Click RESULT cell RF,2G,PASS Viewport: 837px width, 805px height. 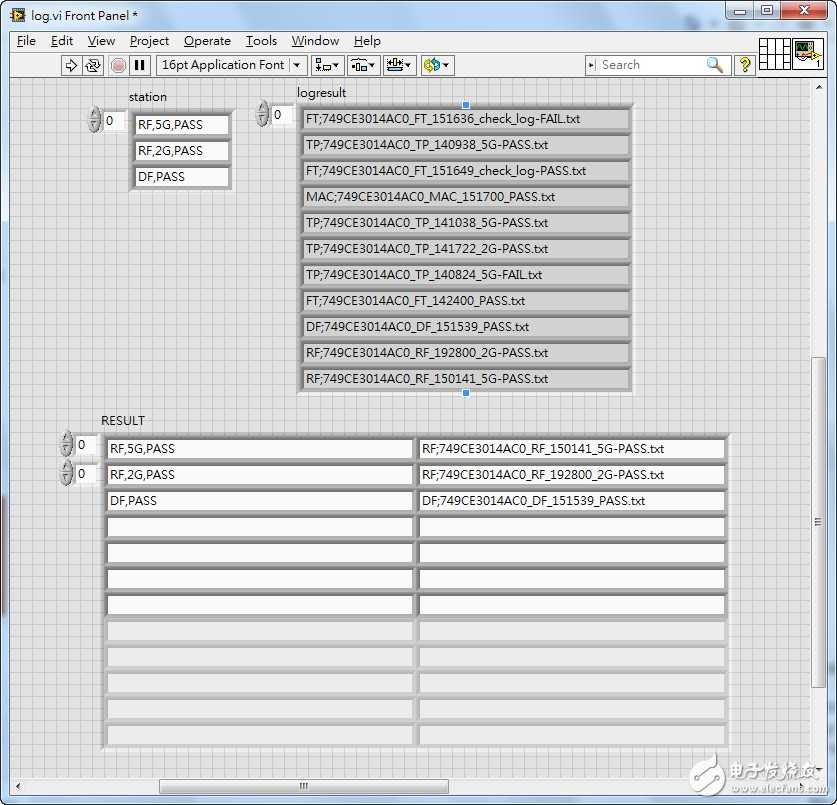[259, 475]
